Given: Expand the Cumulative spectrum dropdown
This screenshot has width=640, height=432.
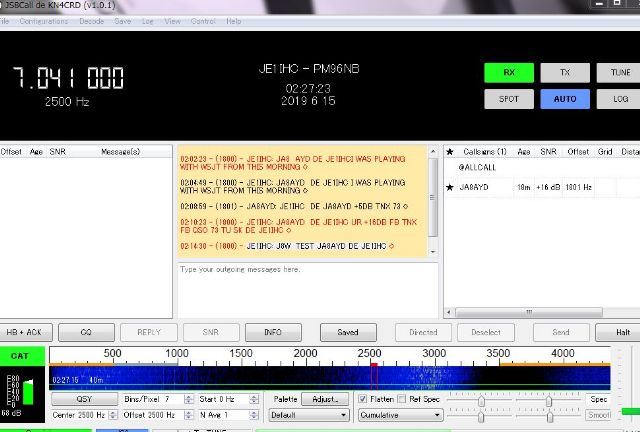Looking at the screenshot, I should [398, 415].
